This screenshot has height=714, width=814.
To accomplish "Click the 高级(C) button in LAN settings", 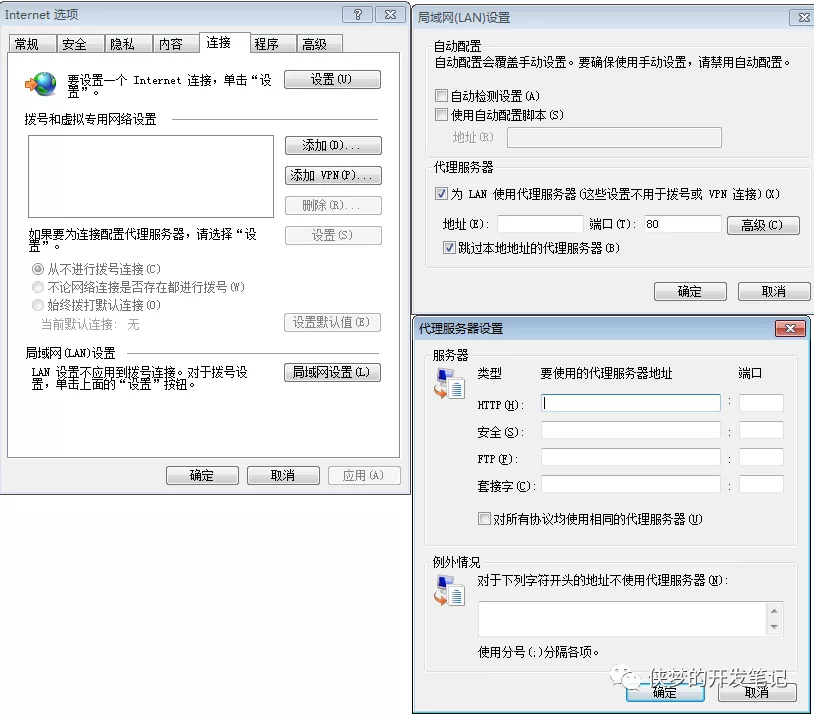I will (x=763, y=225).
